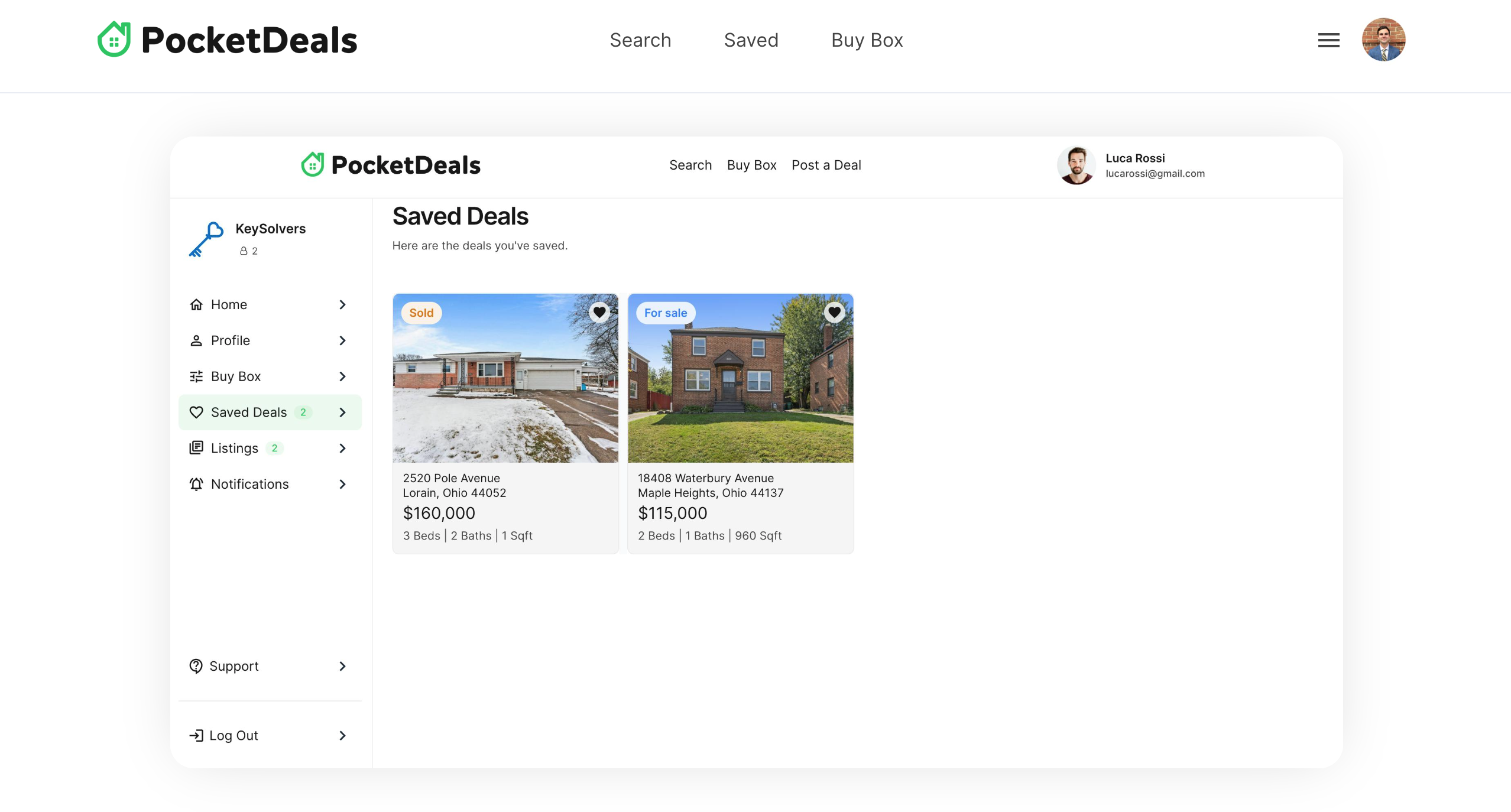Screen dimensions: 1511x812
Task: Click the Log Out arrow icon
Action: point(196,735)
